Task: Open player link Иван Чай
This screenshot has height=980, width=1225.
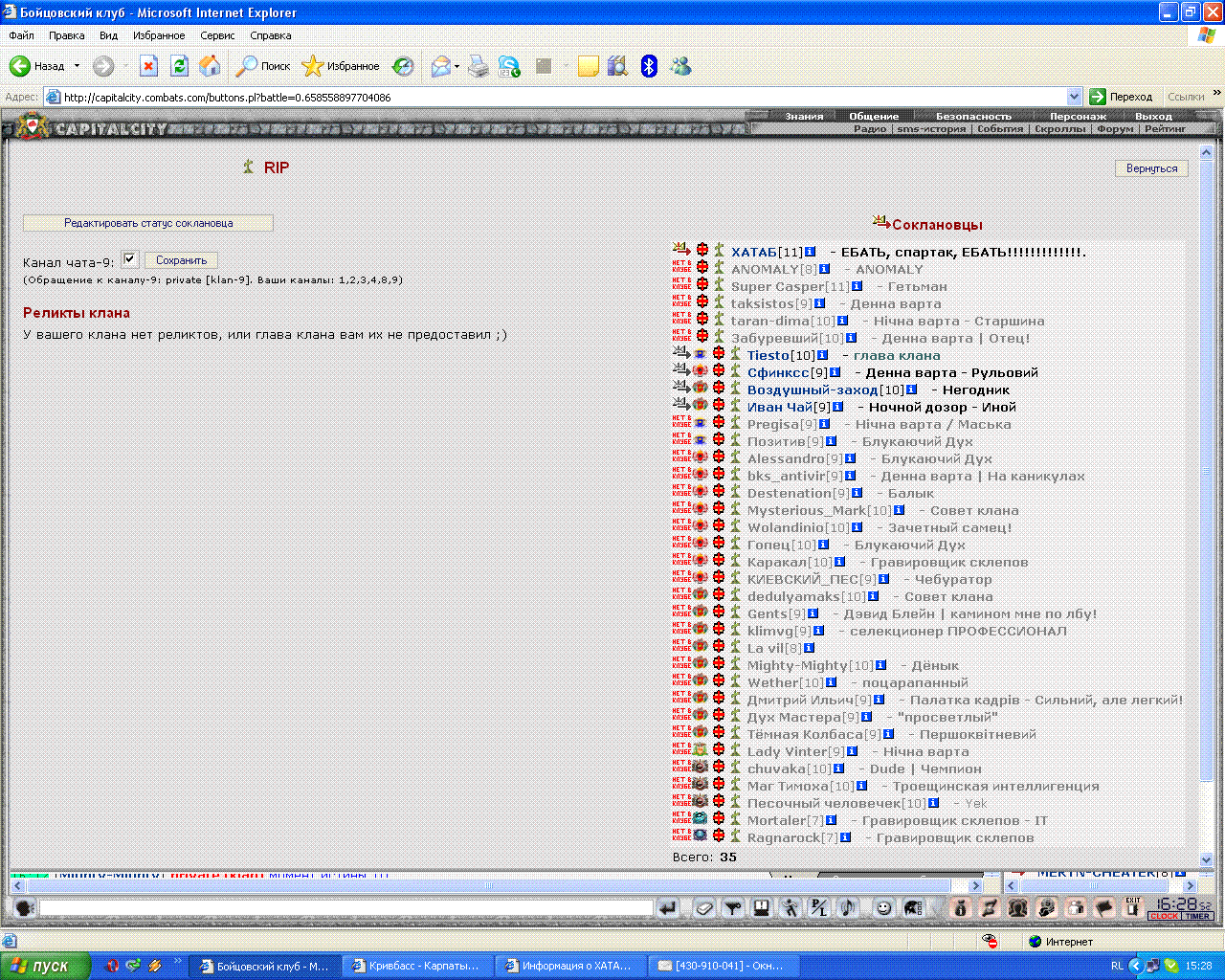Action: click(x=780, y=408)
